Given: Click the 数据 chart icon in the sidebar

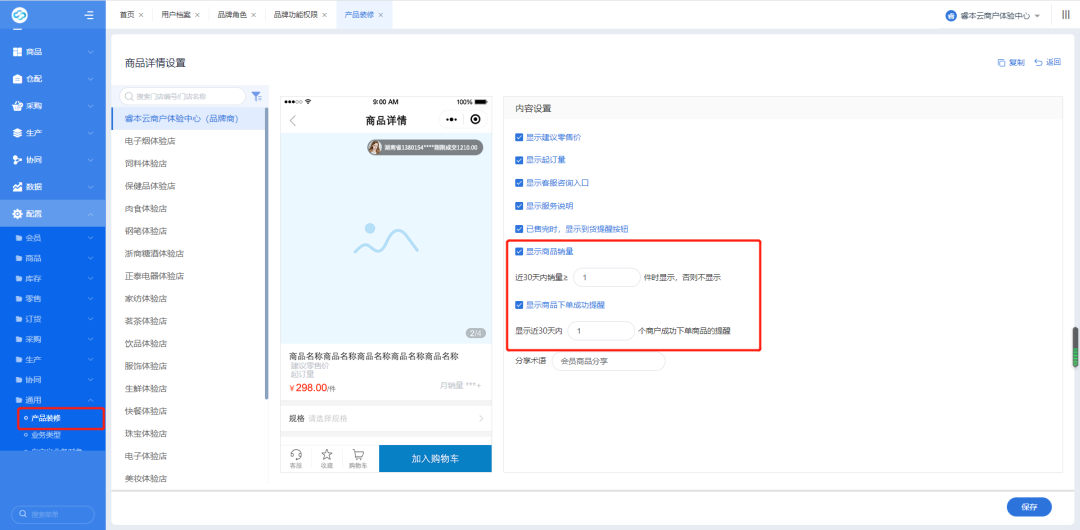Looking at the screenshot, I should (x=18, y=187).
